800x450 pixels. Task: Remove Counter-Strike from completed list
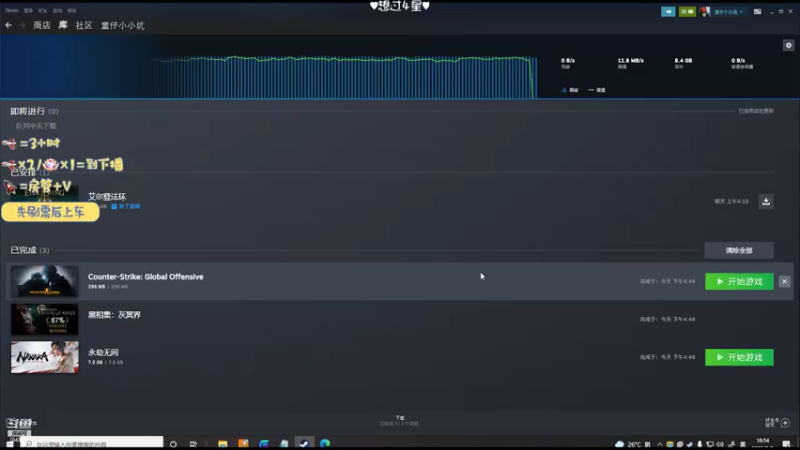[785, 282]
